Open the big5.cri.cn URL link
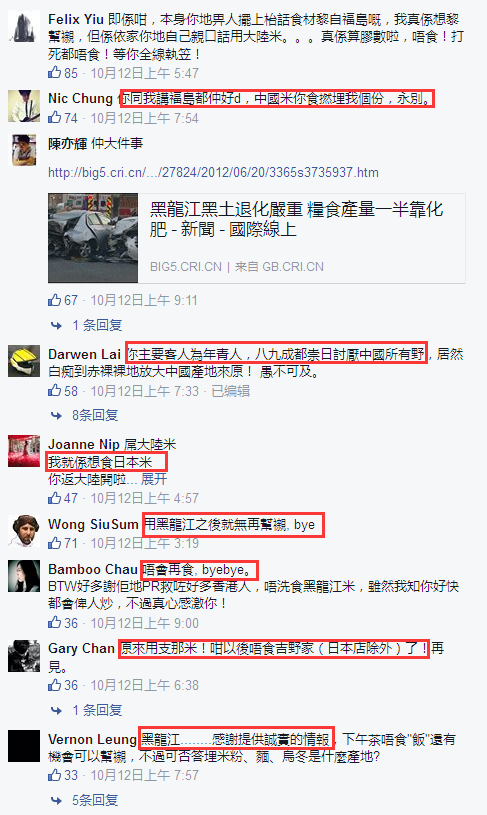Screen dimensions: 487x815 [213, 172]
